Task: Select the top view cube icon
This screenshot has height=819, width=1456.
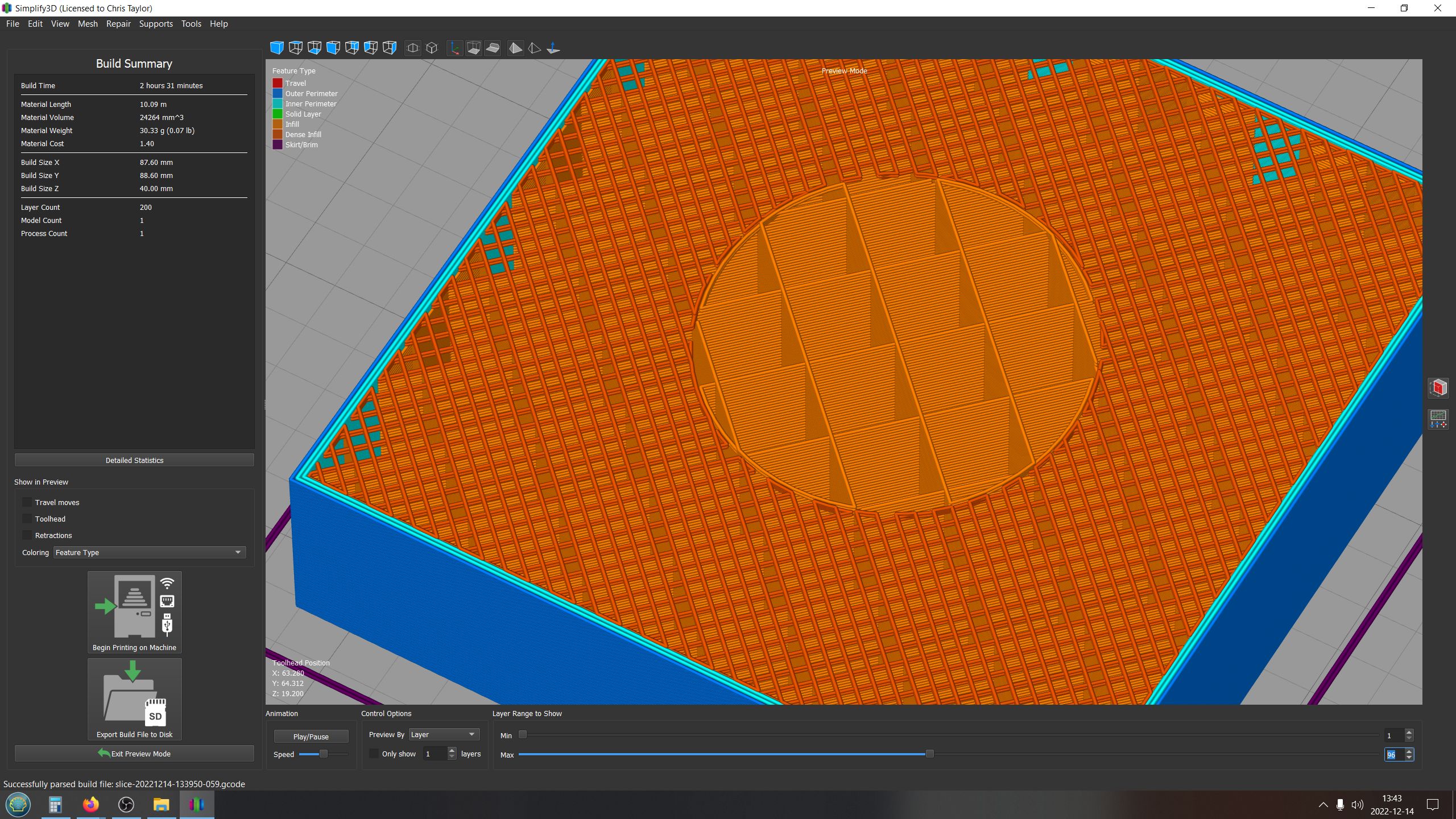Action: [295, 48]
